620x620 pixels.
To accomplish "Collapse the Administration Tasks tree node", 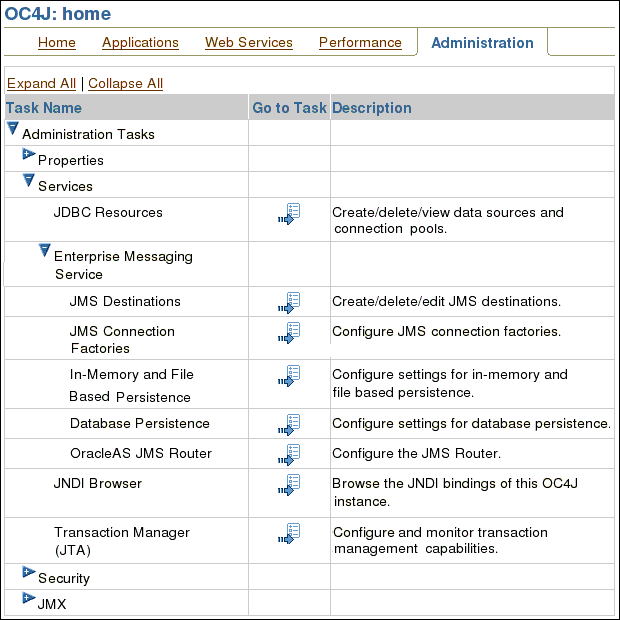I will click(x=12, y=129).
